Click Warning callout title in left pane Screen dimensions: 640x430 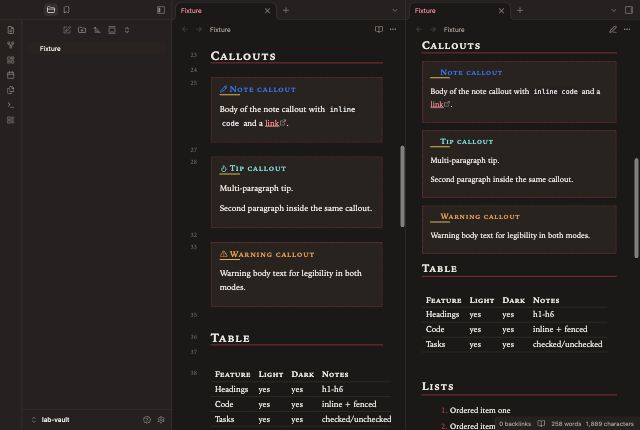tap(272, 255)
